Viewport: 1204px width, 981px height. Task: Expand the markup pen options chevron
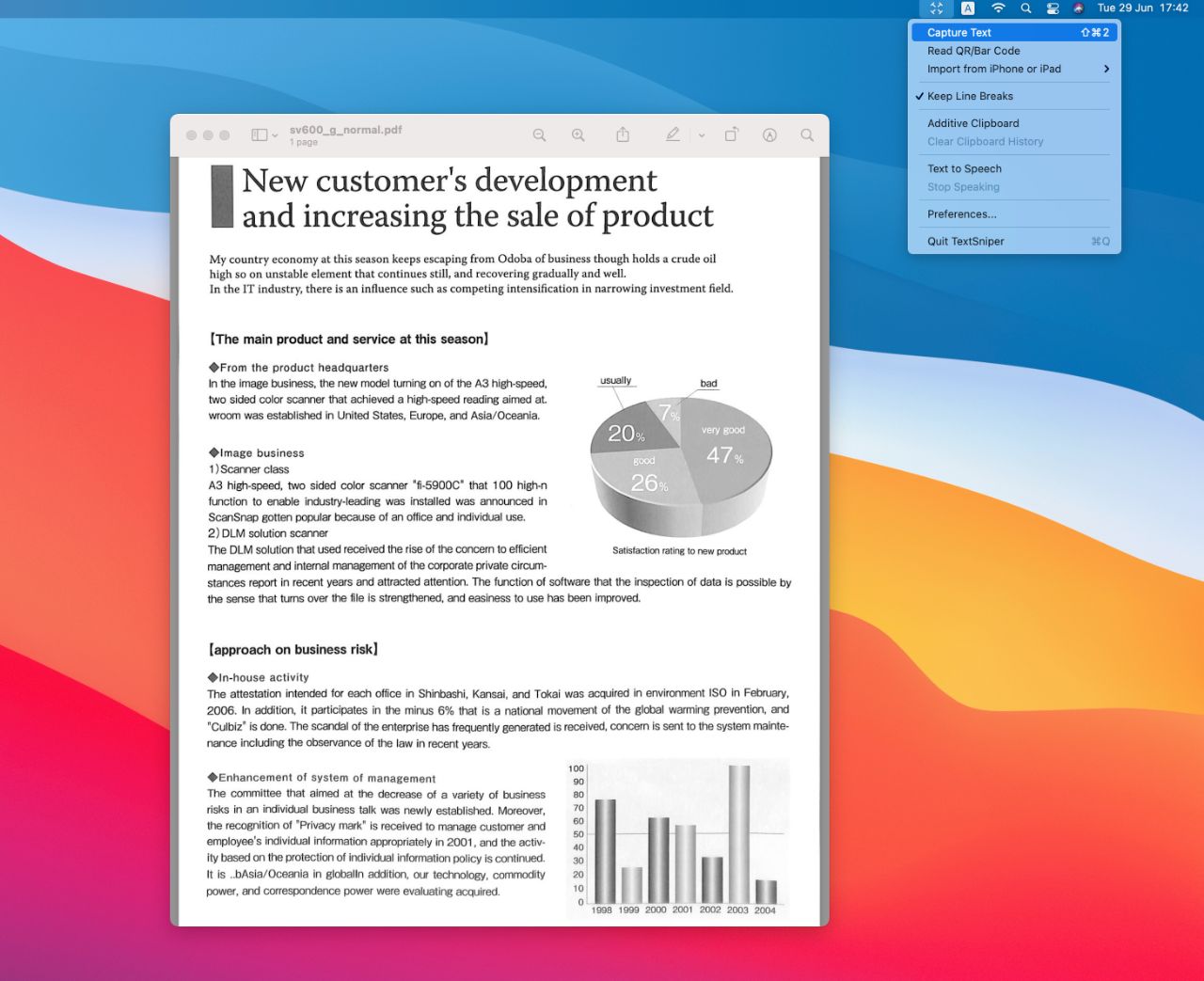pyautogui.click(x=702, y=135)
